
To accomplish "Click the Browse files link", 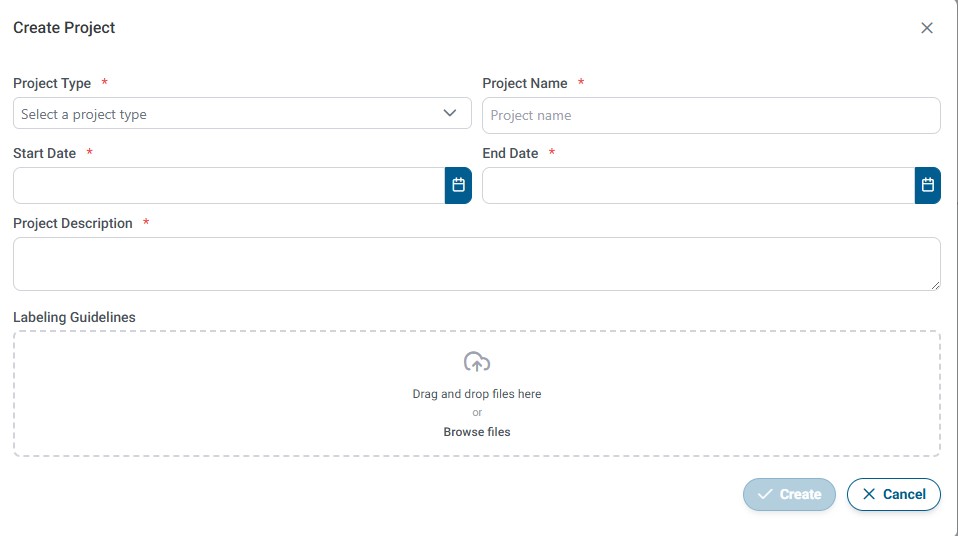I will click(x=477, y=432).
